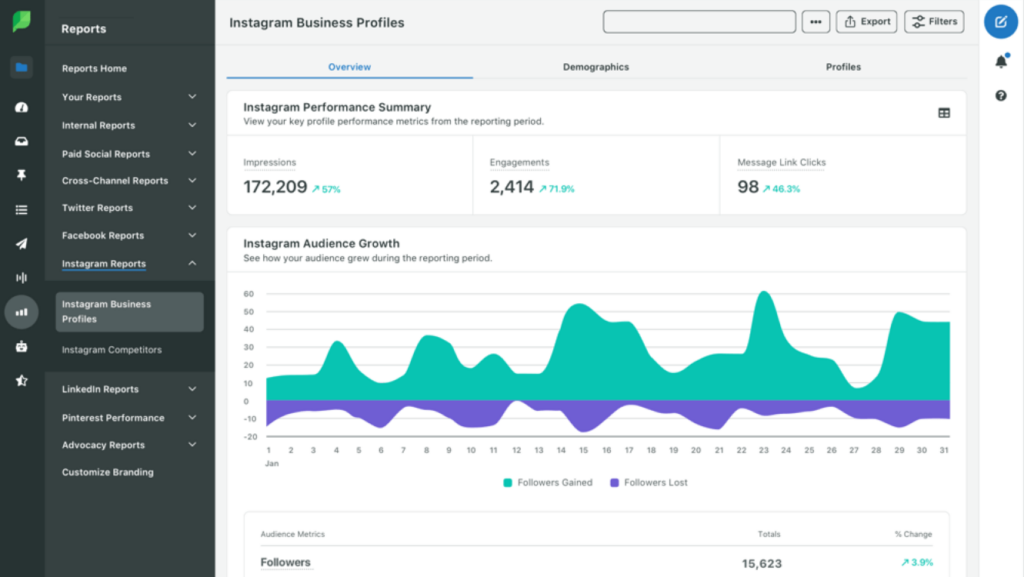1024x577 pixels.
Task: Select the pin icon in sidebar
Action: [21, 175]
